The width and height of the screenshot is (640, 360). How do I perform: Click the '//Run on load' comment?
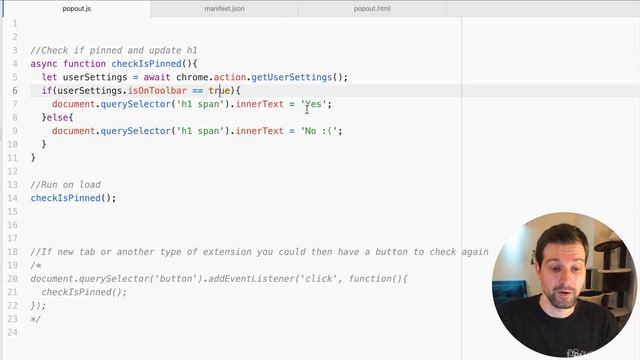(66, 184)
